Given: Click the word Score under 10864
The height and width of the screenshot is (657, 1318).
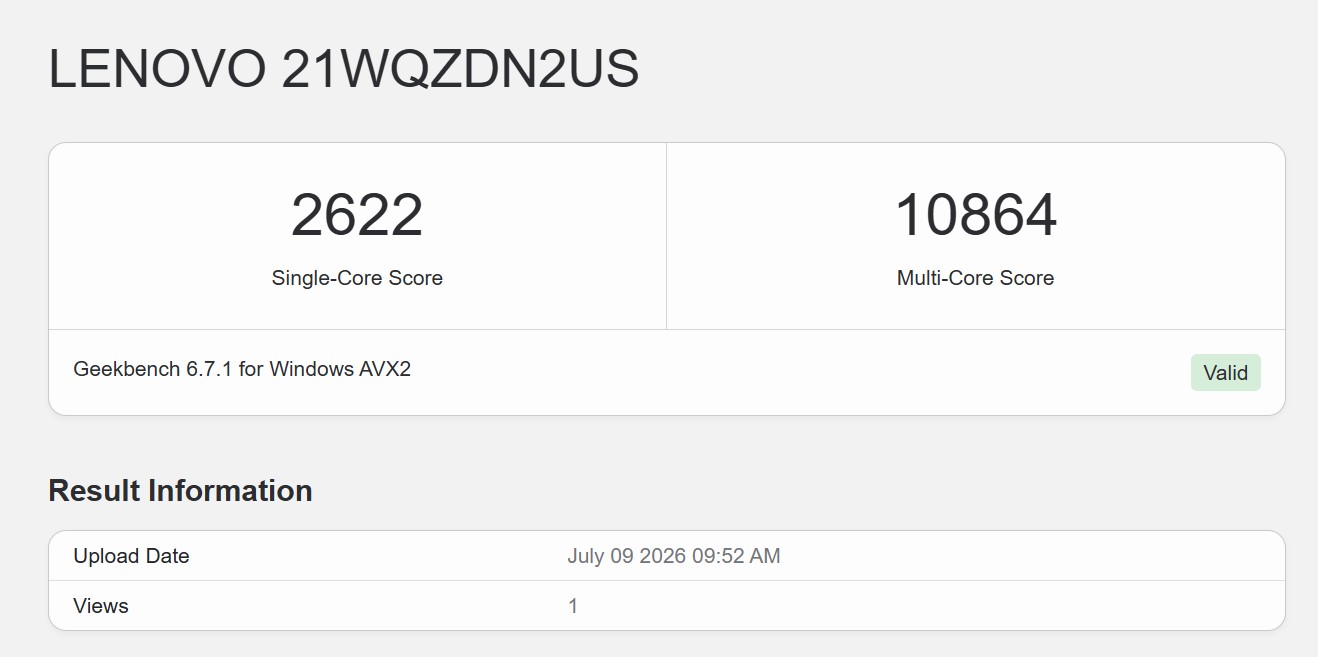Looking at the screenshot, I should 1027,278.
